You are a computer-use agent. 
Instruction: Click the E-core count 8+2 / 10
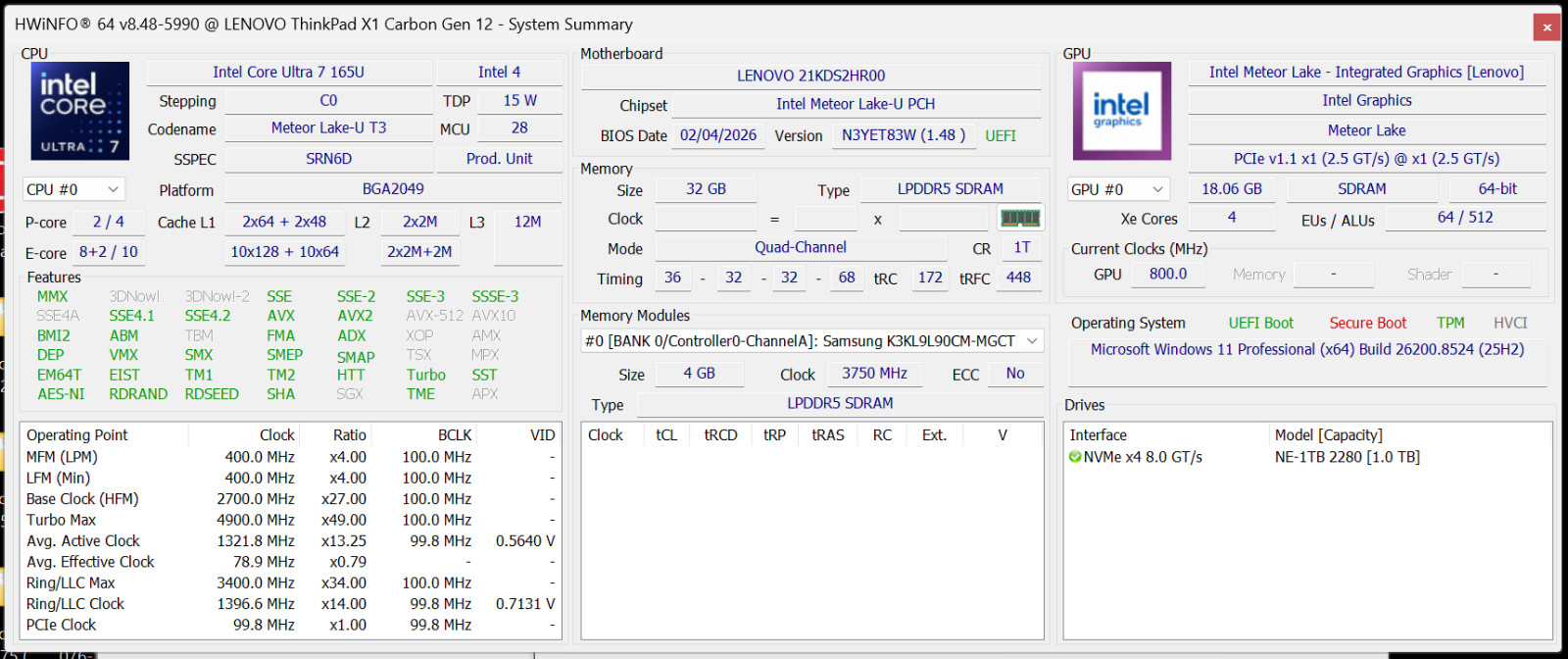point(109,252)
